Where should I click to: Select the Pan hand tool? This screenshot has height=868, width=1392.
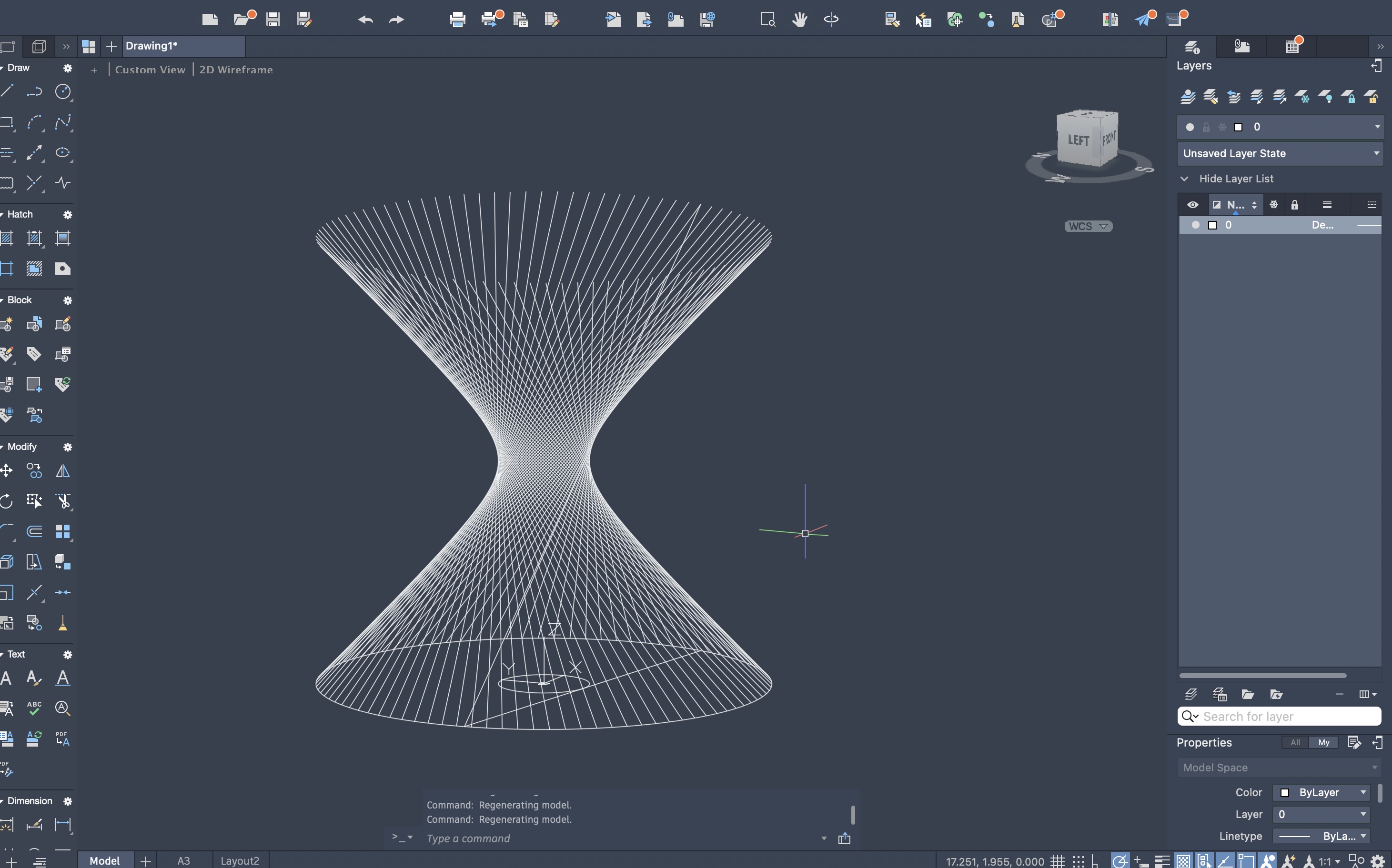coord(799,20)
